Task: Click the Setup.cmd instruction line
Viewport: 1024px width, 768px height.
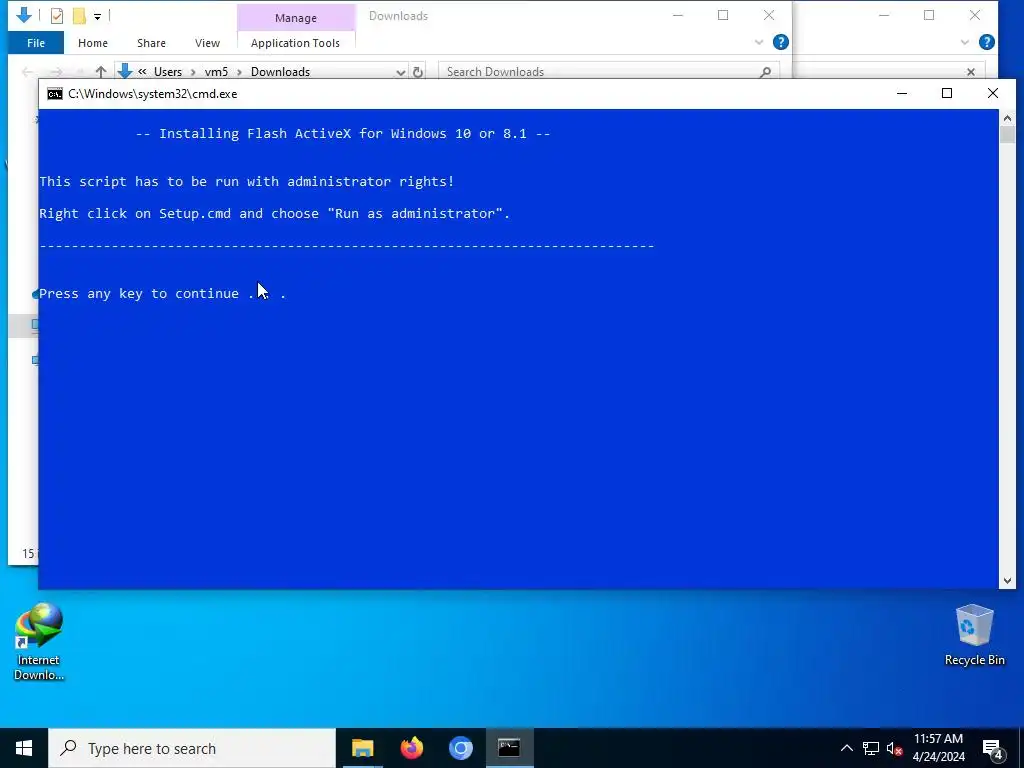Action: tap(274, 214)
